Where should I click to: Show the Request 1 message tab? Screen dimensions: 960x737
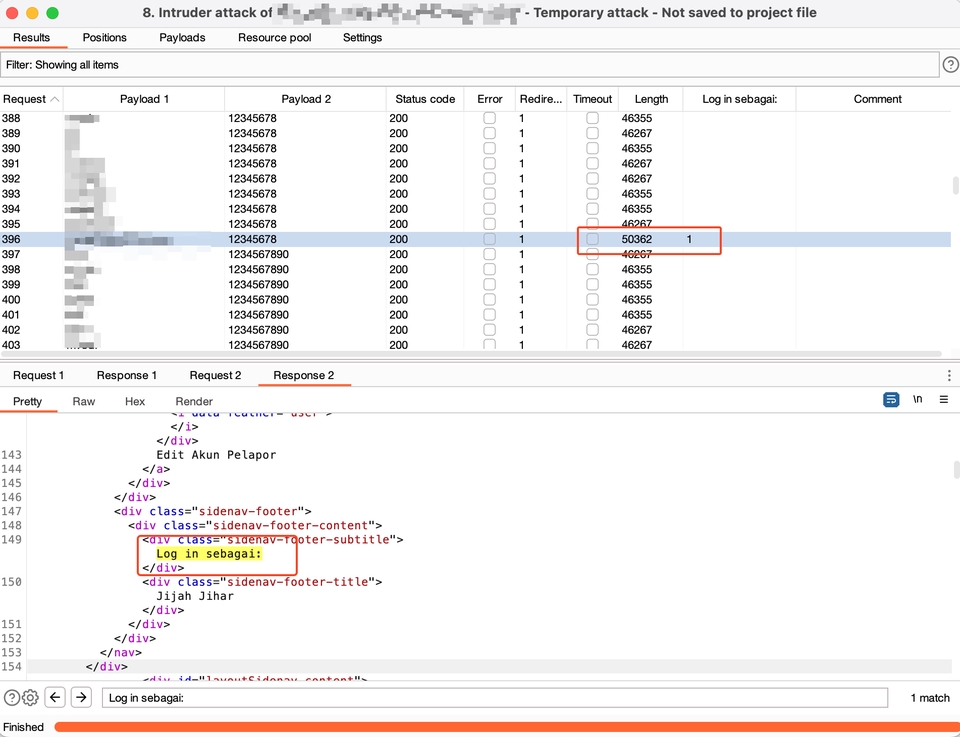[x=39, y=375]
